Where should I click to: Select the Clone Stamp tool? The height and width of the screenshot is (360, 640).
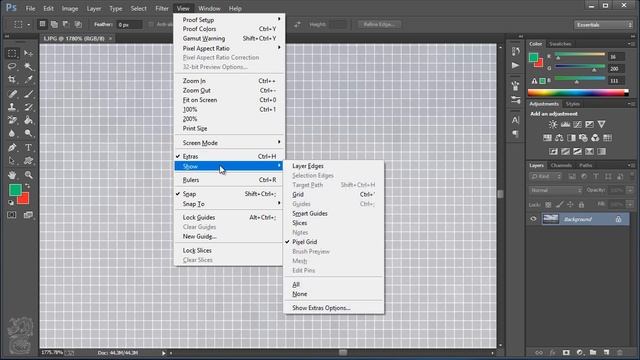(12, 107)
